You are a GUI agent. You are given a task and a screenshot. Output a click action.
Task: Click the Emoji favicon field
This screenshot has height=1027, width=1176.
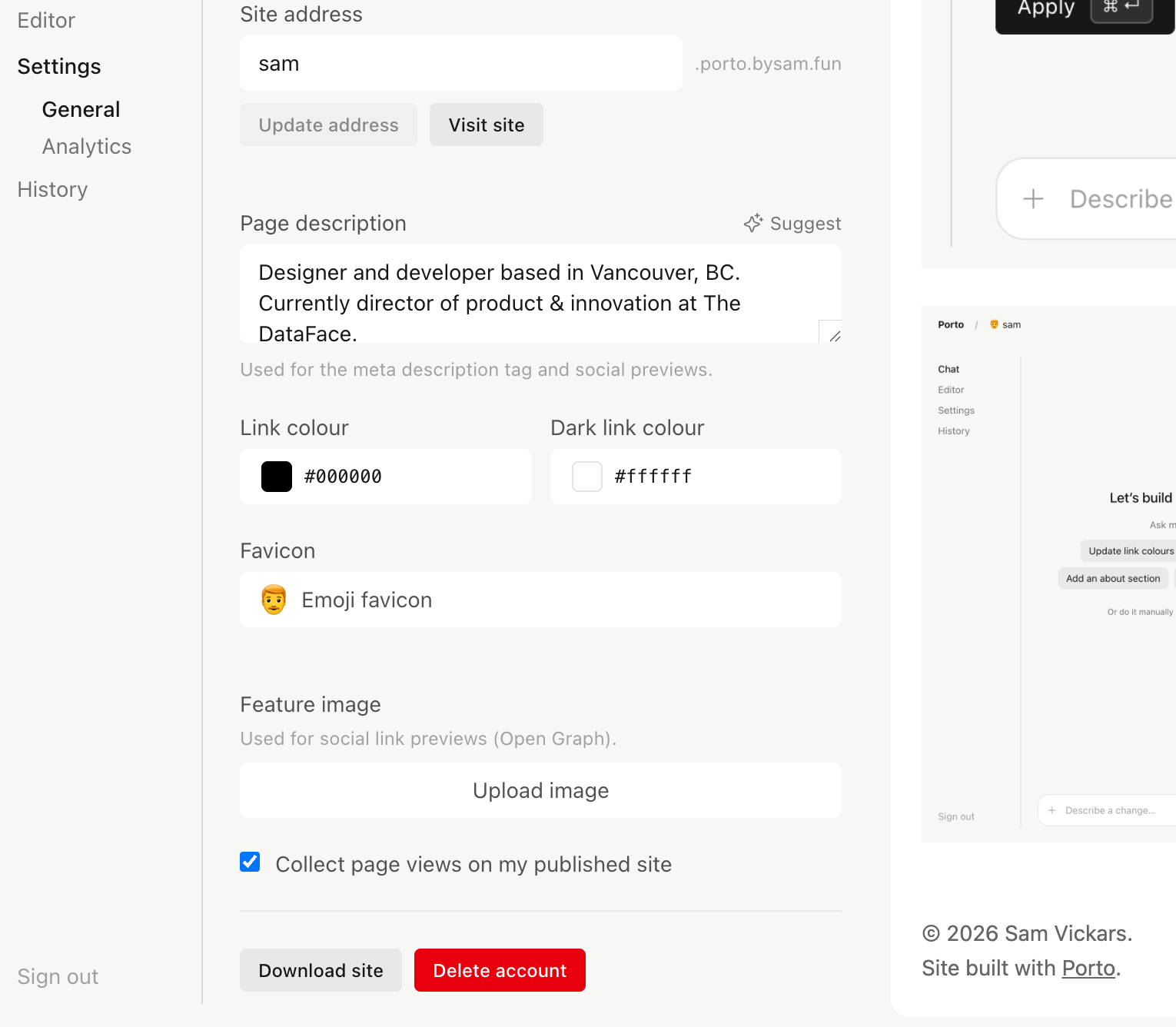click(x=540, y=600)
